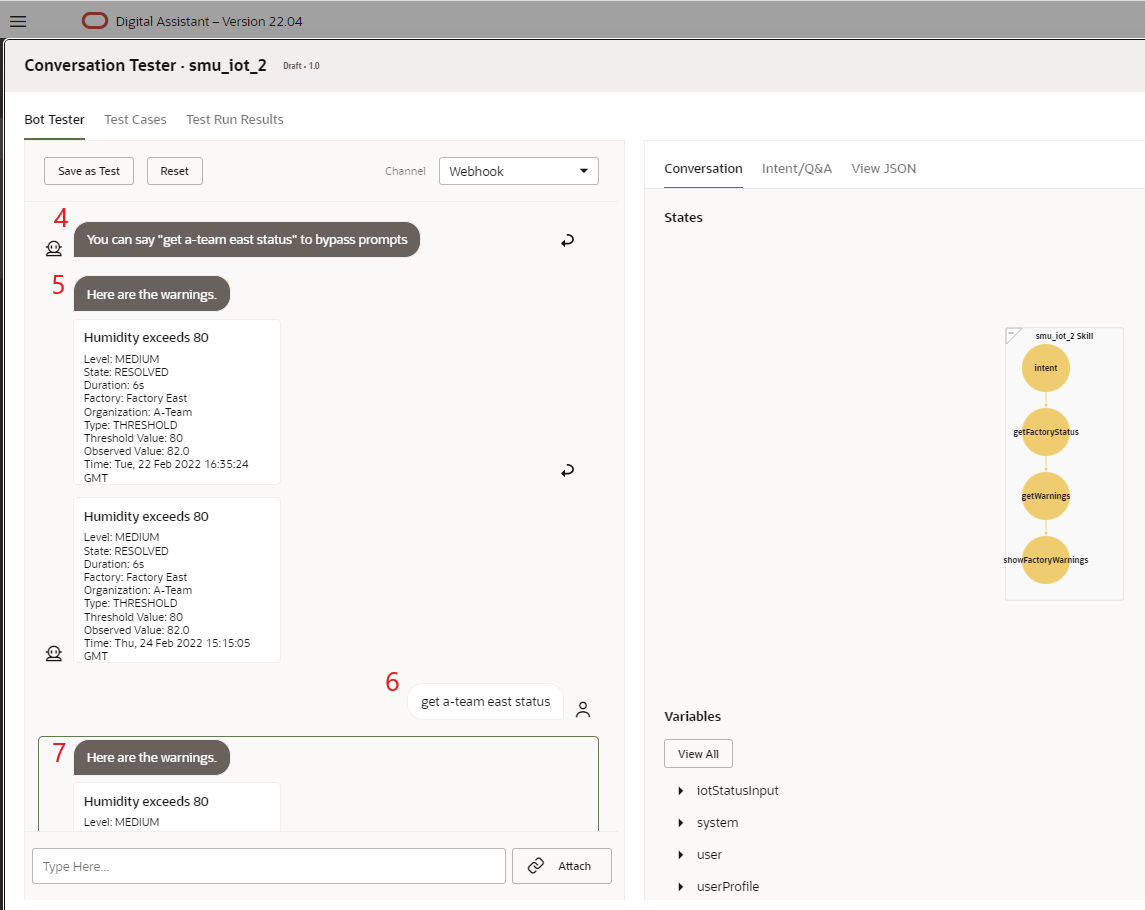Reset the conversation tester
The width and height of the screenshot is (1145, 910).
[174, 171]
